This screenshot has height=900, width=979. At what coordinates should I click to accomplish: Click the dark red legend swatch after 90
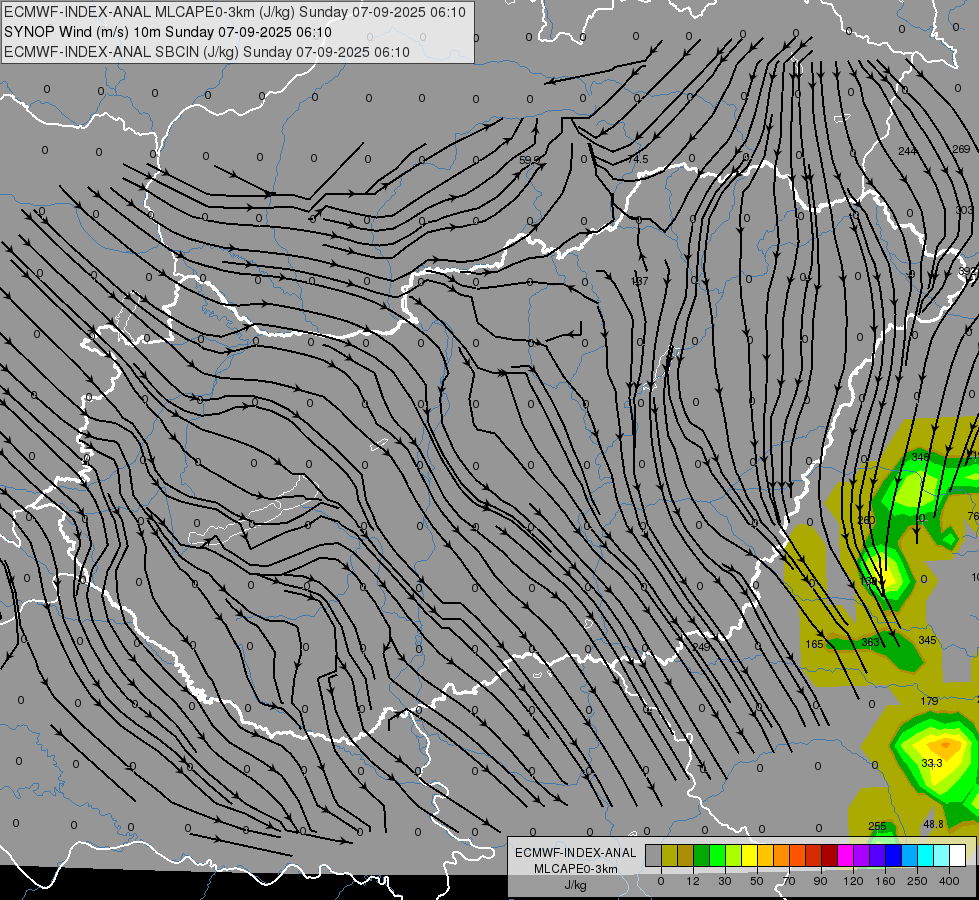pos(830,855)
